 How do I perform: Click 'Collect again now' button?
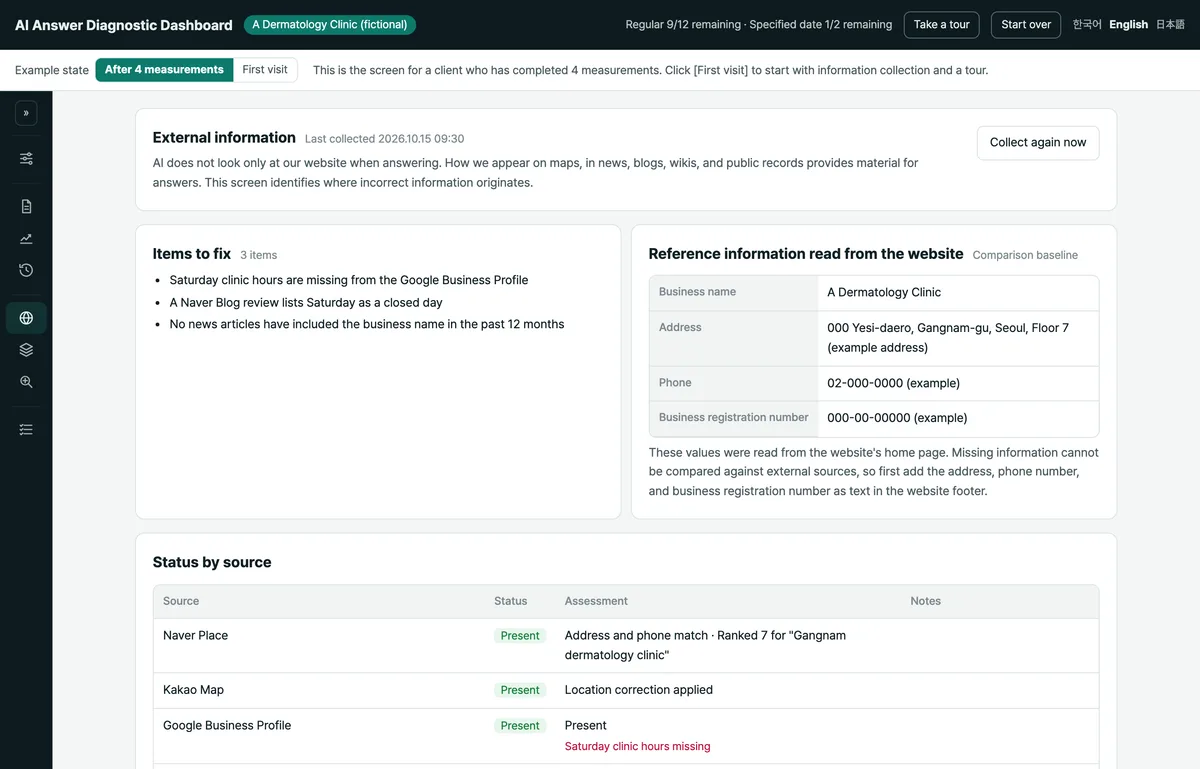1038,143
